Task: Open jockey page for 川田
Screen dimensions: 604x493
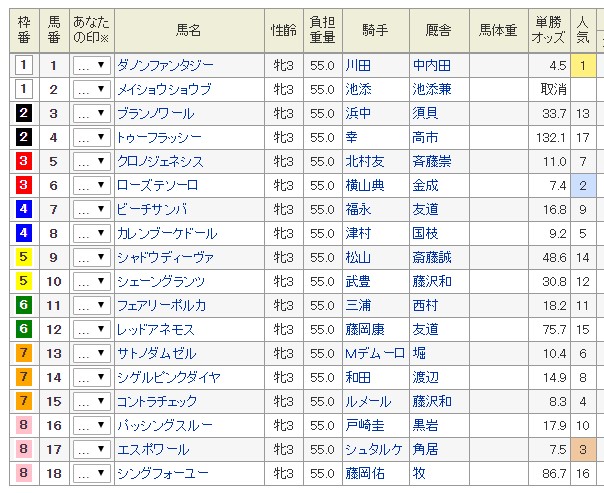Action: click(x=358, y=65)
